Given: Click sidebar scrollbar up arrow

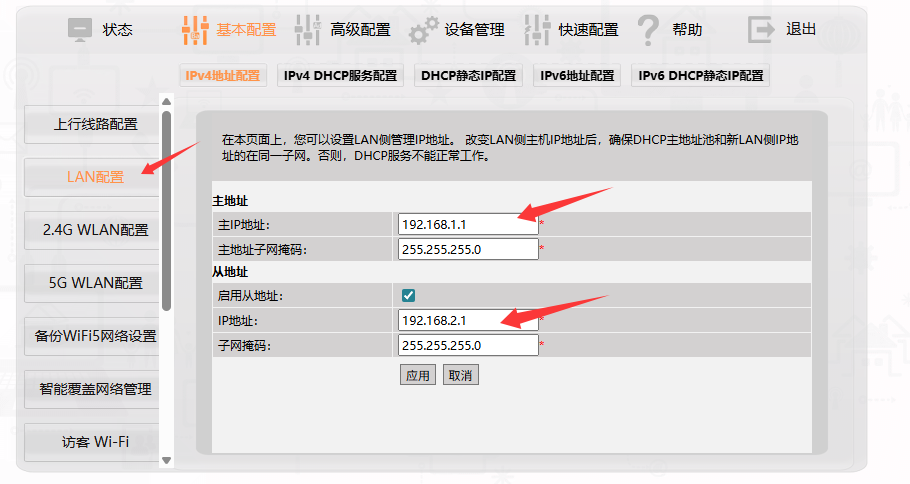Looking at the screenshot, I should coord(167,102).
